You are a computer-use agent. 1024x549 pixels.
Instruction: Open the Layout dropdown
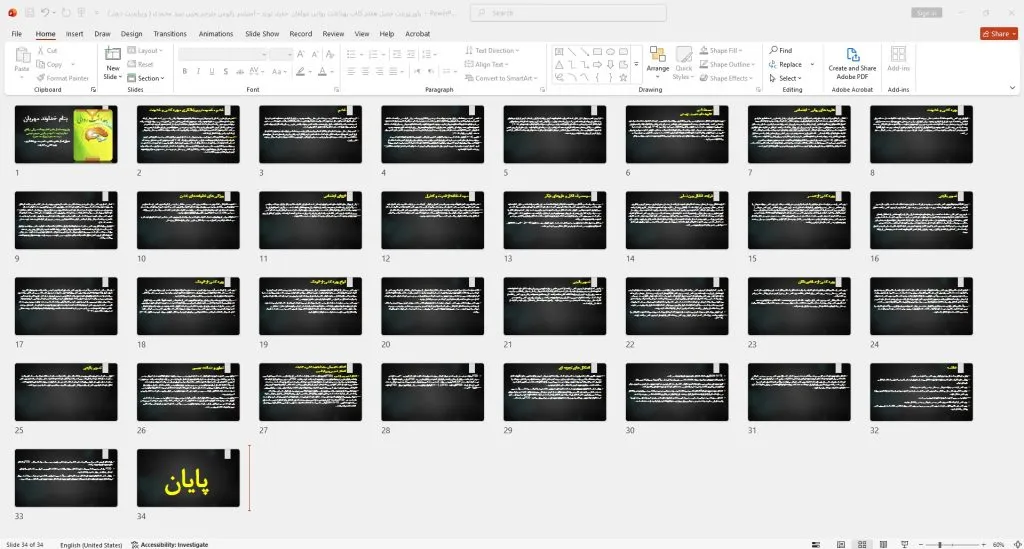[145, 50]
